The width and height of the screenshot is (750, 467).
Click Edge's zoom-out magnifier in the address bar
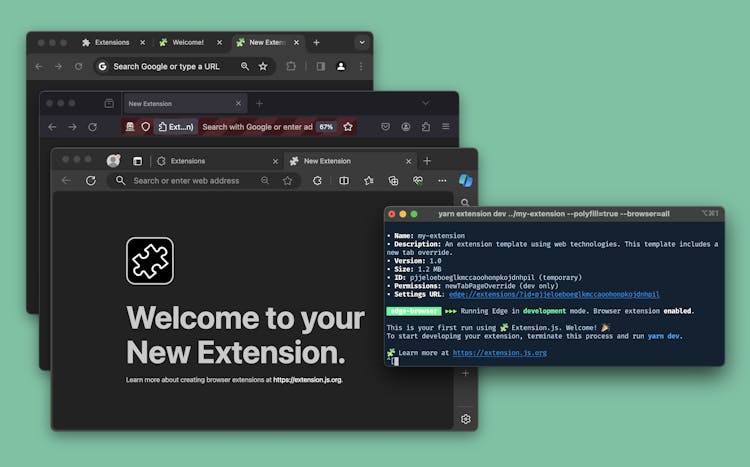click(265, 180)
